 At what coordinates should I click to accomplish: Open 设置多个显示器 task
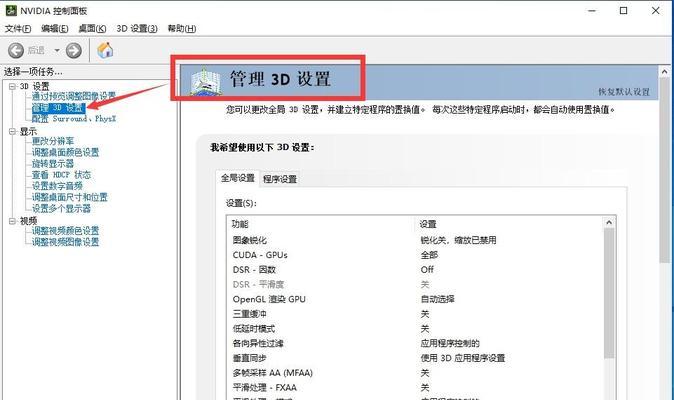(61, 208)
